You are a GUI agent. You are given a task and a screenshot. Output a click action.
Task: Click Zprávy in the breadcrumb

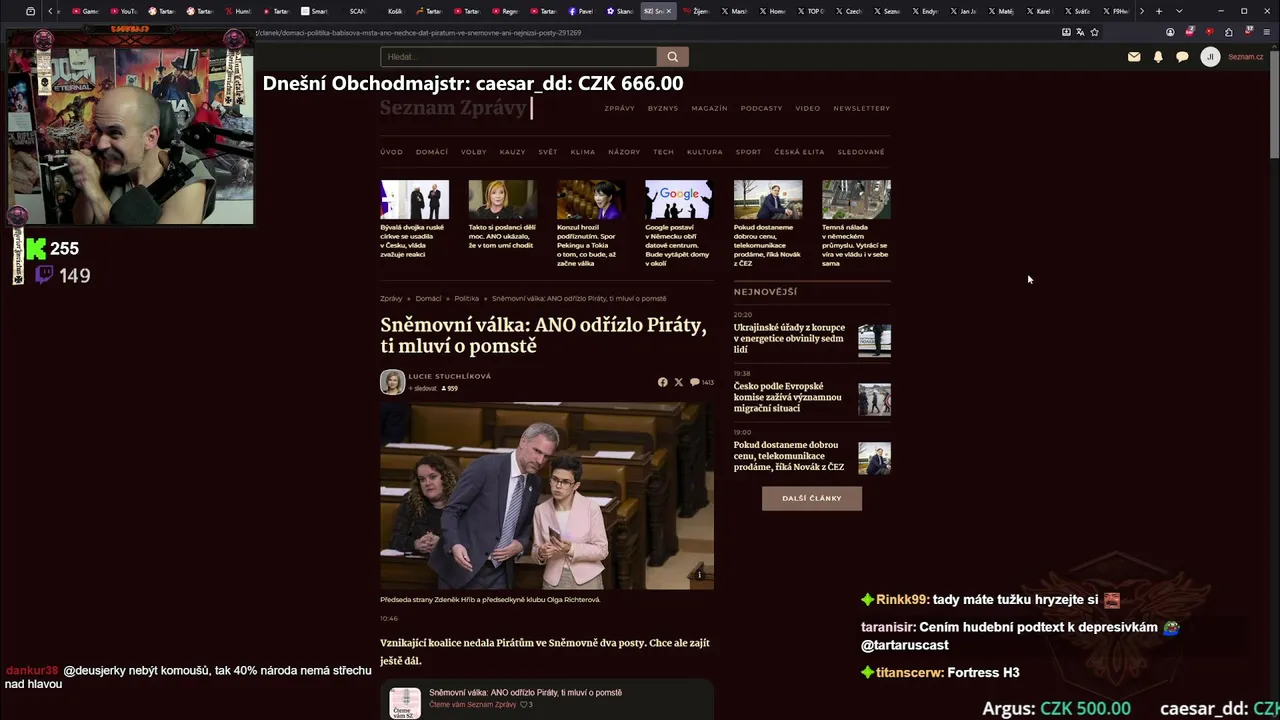point(391,298)
